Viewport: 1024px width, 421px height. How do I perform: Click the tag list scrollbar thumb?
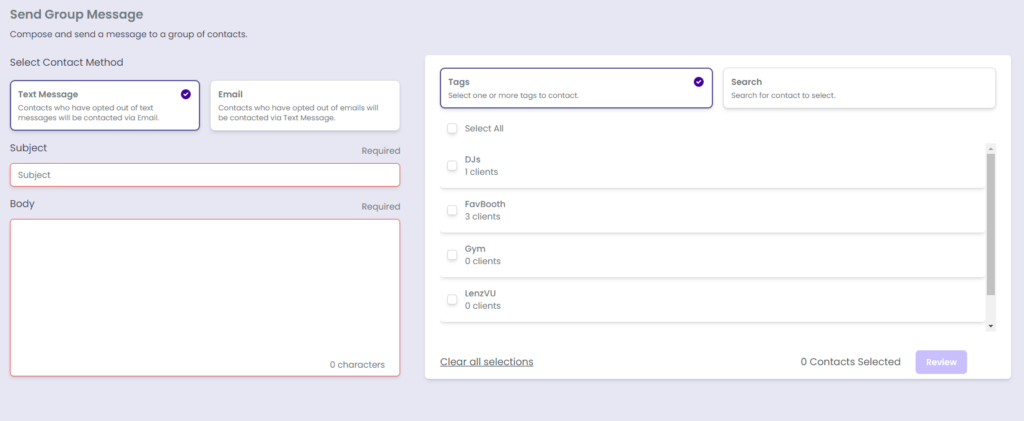pyautogui.click(x=991, y=222)
